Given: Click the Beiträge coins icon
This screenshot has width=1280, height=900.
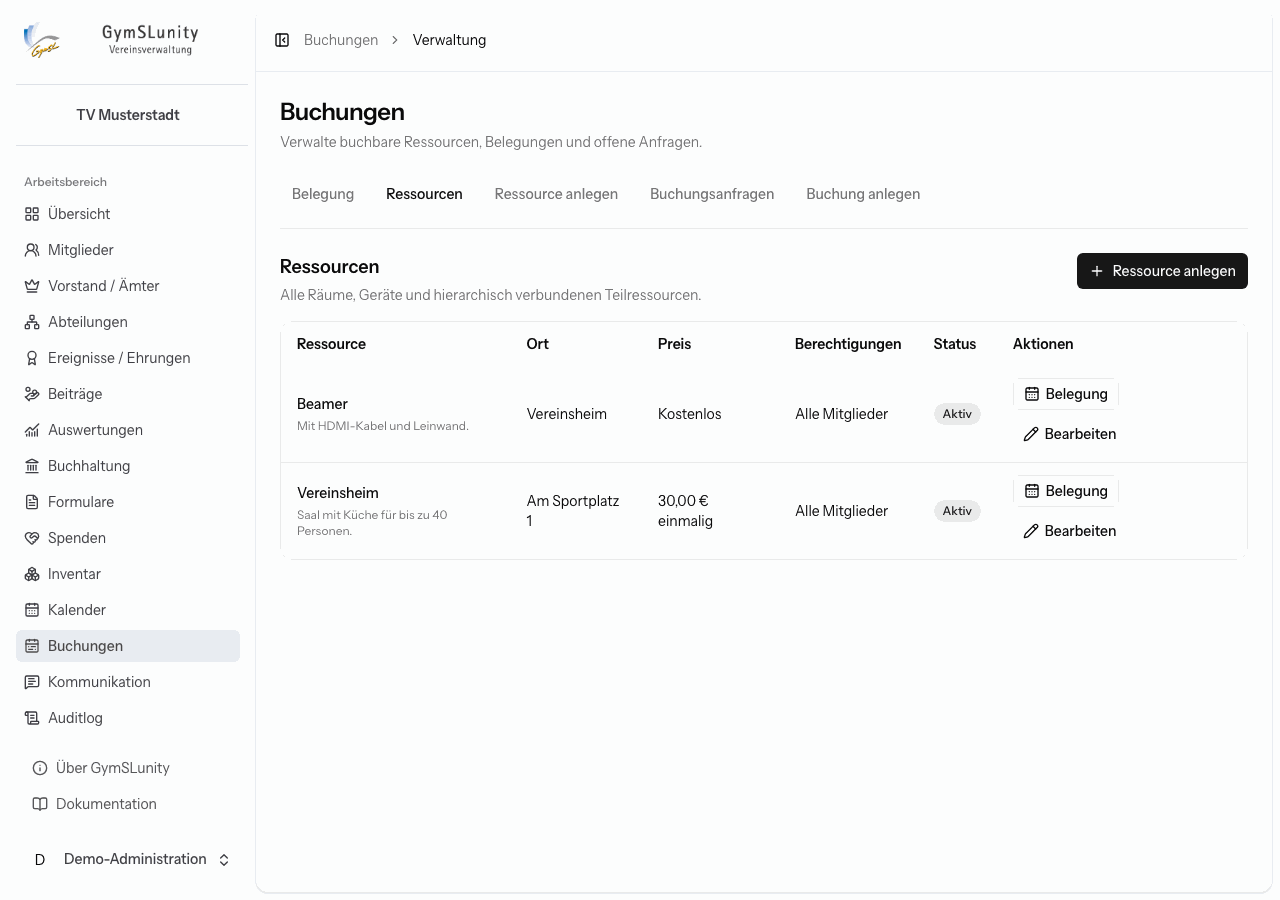Looking at the screenshot, I should 32,394.
